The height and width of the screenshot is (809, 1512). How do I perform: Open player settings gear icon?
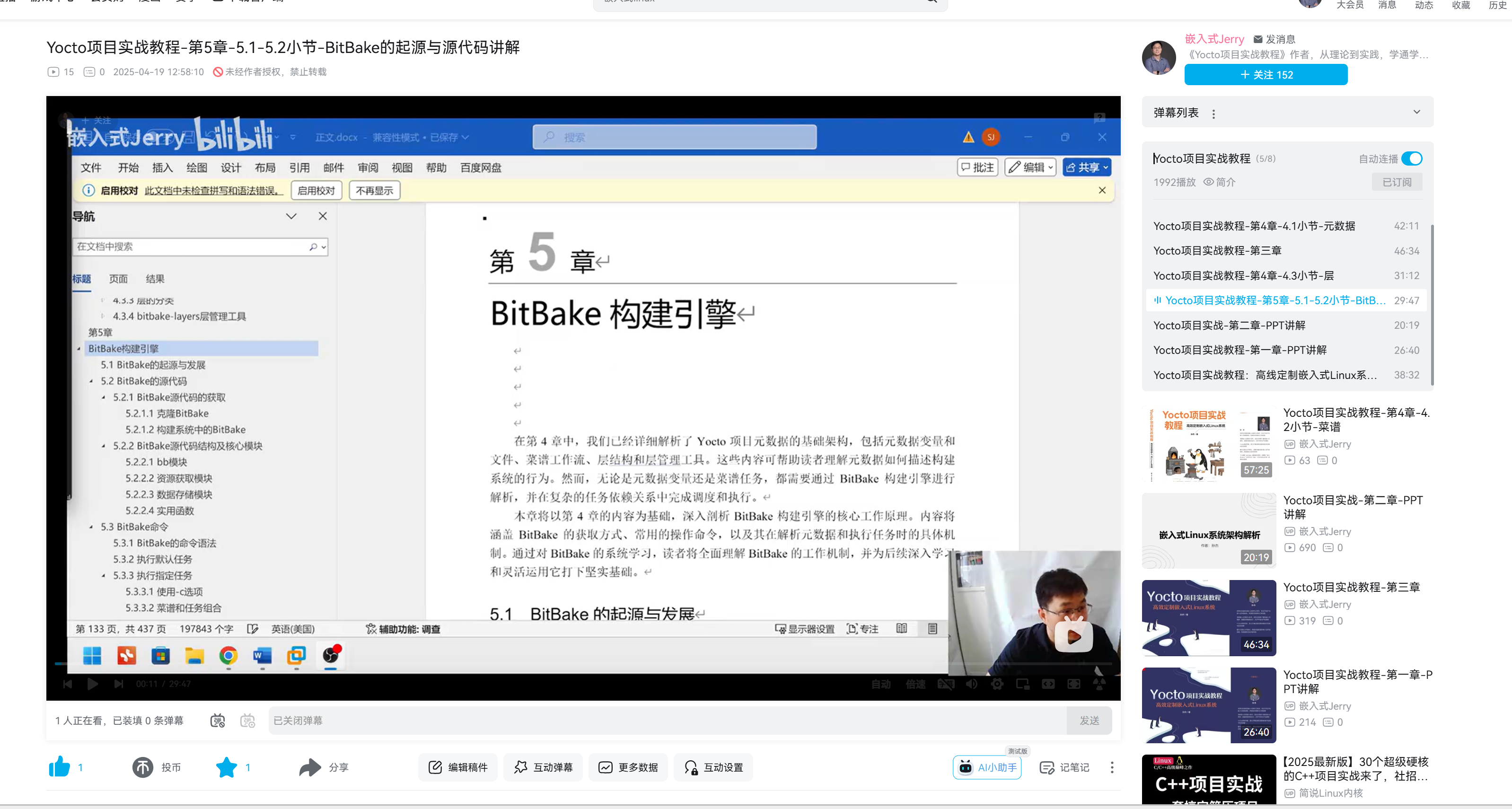tap(997, 684)
